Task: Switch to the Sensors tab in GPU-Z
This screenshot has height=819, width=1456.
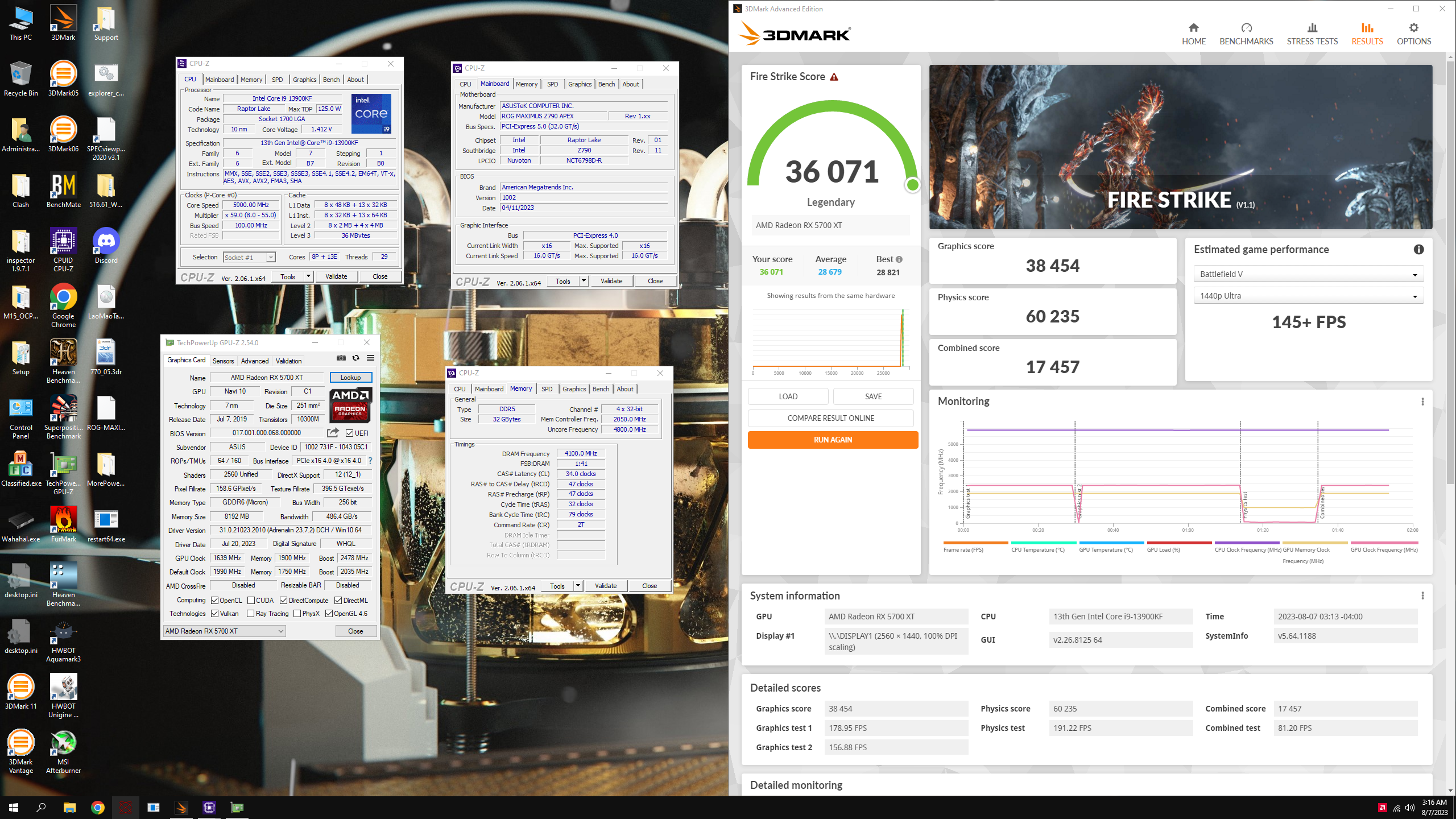Action: point(223,361)
